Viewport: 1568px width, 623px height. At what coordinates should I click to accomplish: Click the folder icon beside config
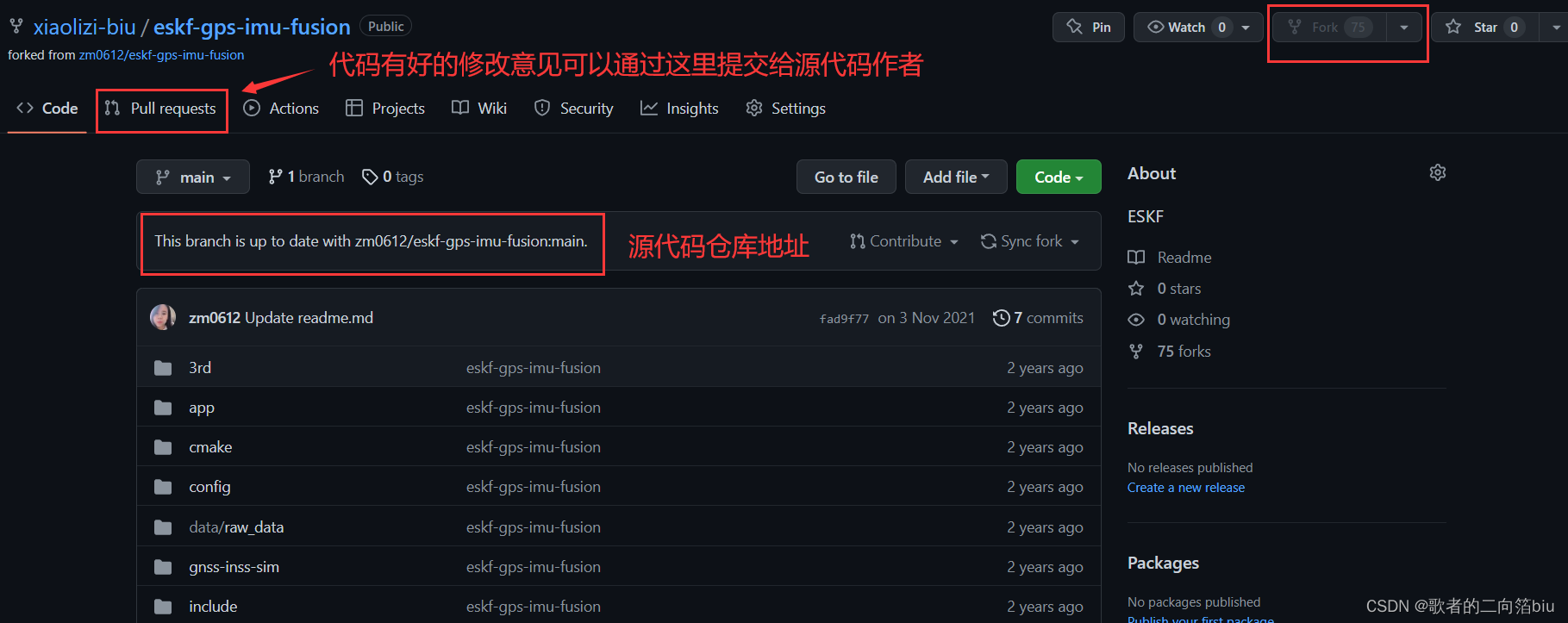[163, 487]
